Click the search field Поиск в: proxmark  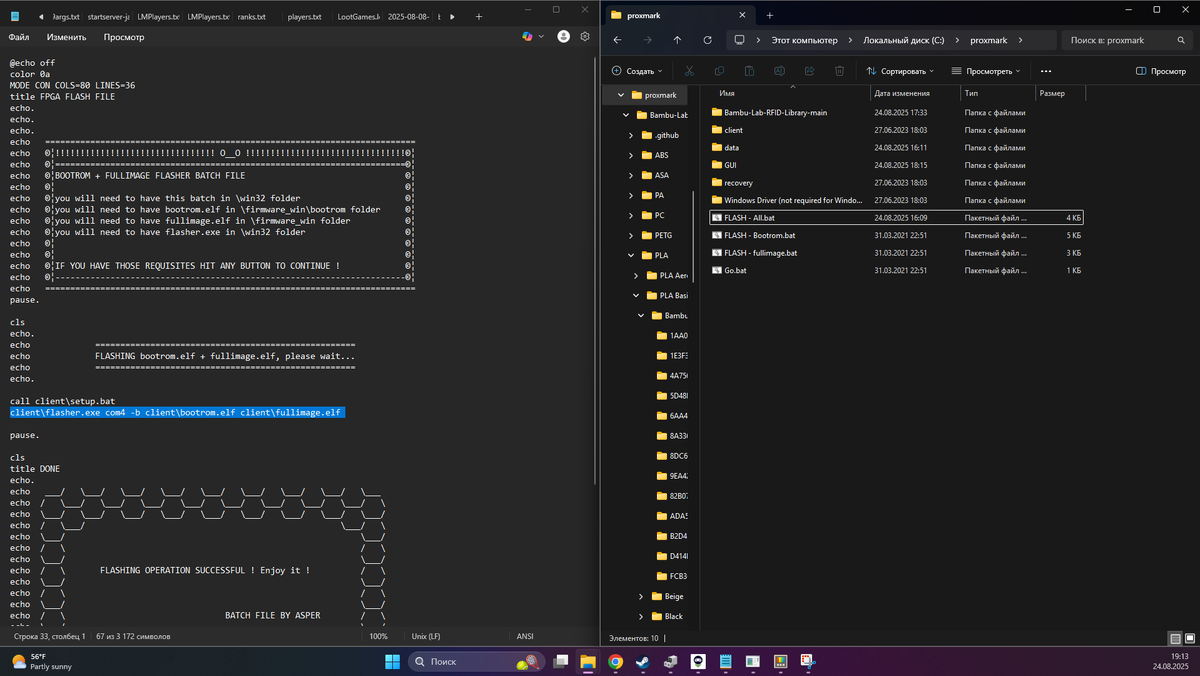[x=1126, y=40]
